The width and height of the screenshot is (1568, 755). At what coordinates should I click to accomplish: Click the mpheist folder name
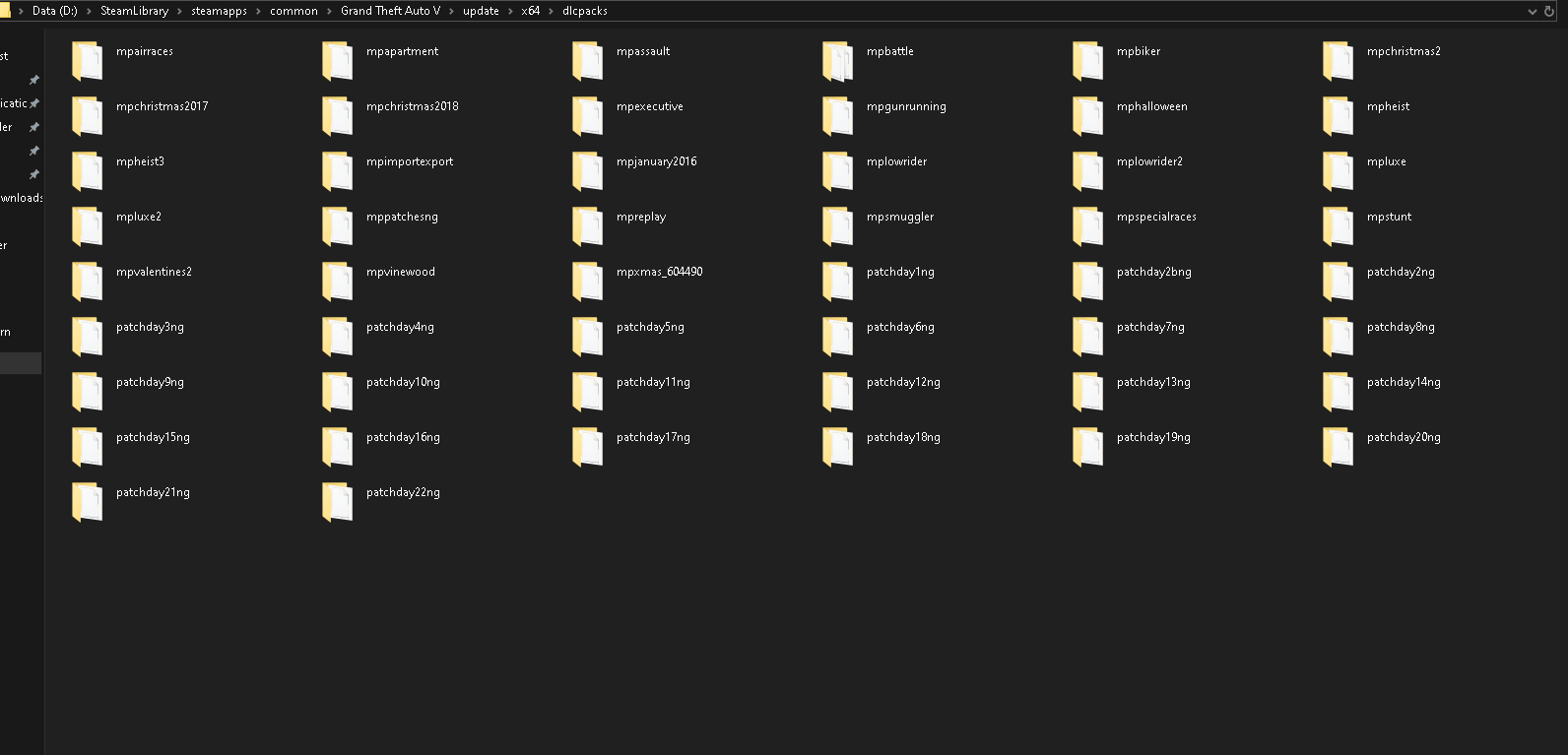(1389, 106)
